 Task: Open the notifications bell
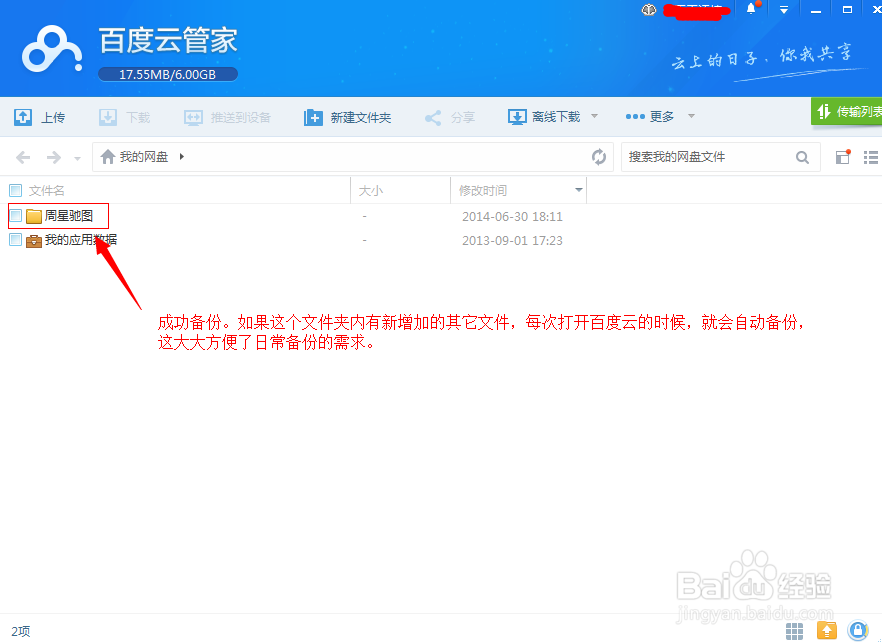pyautogui.click(x=752, y=9)
